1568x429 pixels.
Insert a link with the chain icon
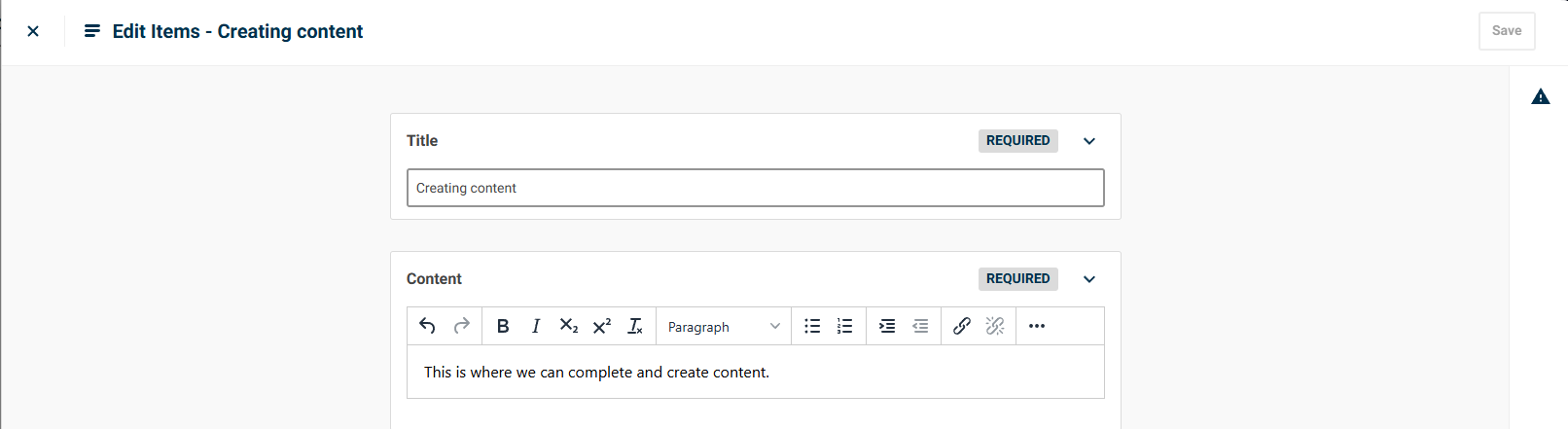pos(962,326)
